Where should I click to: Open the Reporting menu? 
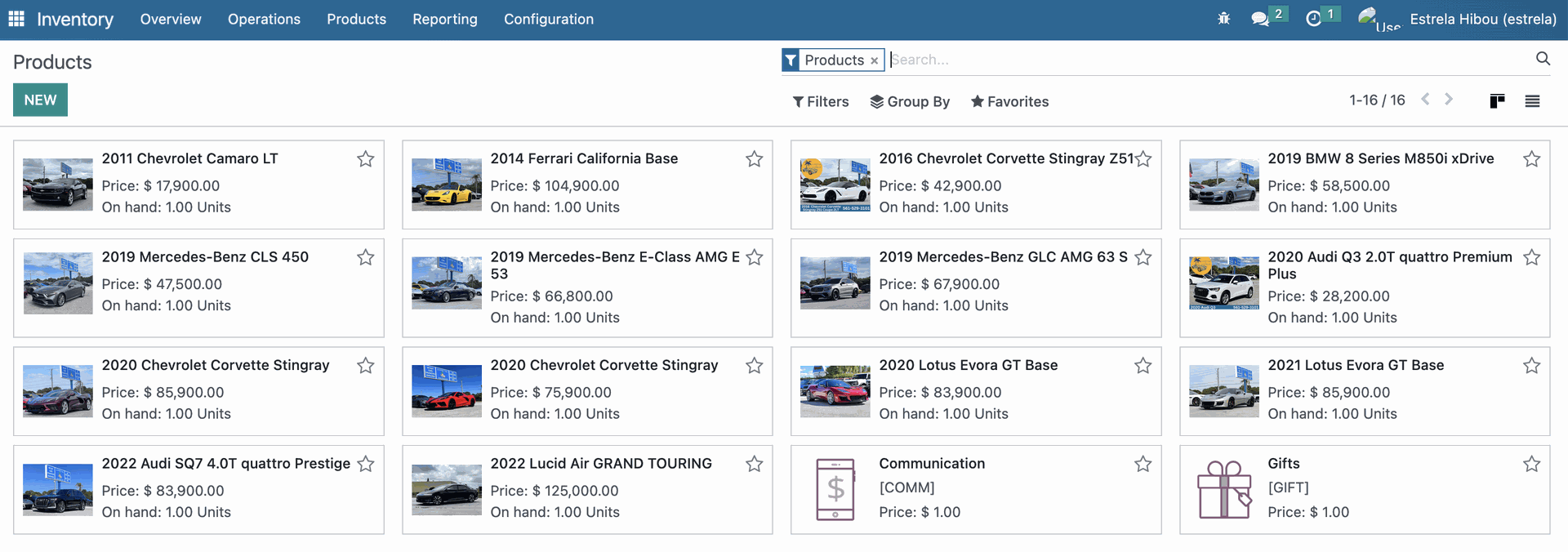pyautogui.click(x=445, y=19)
